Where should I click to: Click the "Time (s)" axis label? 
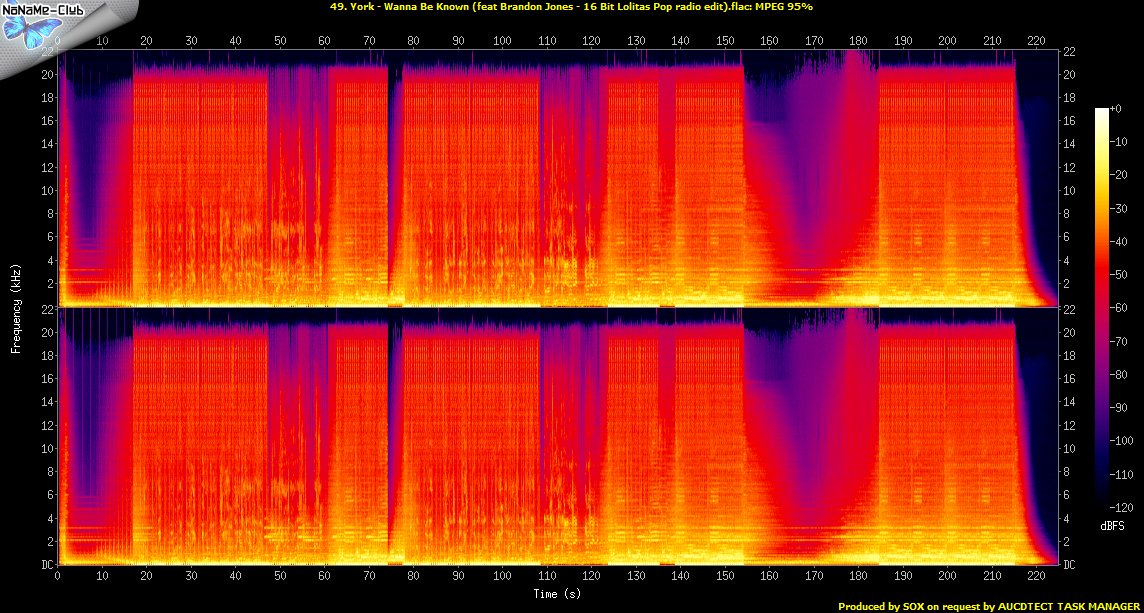pos(557,594)
